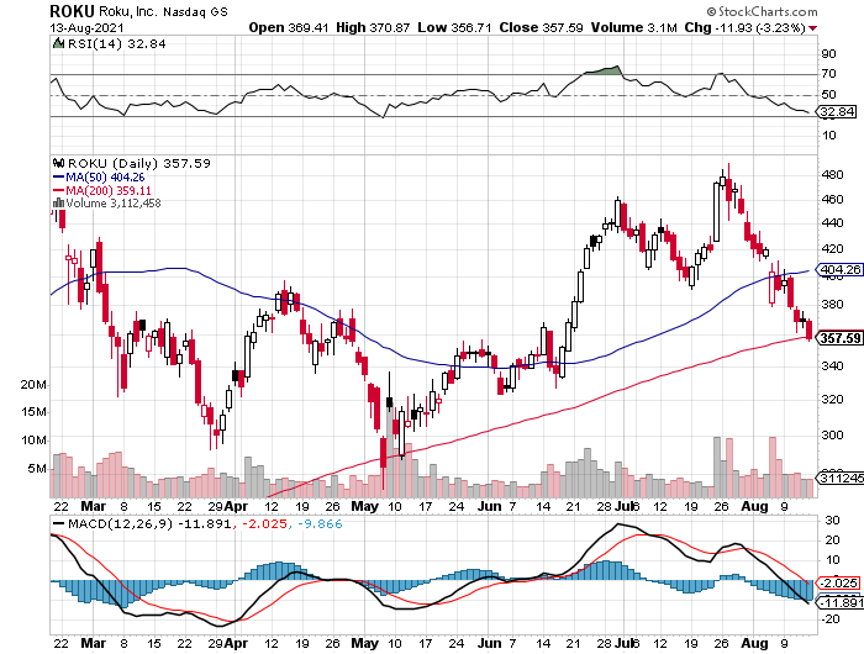
Task: Click the 300 price axis label
Action: tap(832, 435)
